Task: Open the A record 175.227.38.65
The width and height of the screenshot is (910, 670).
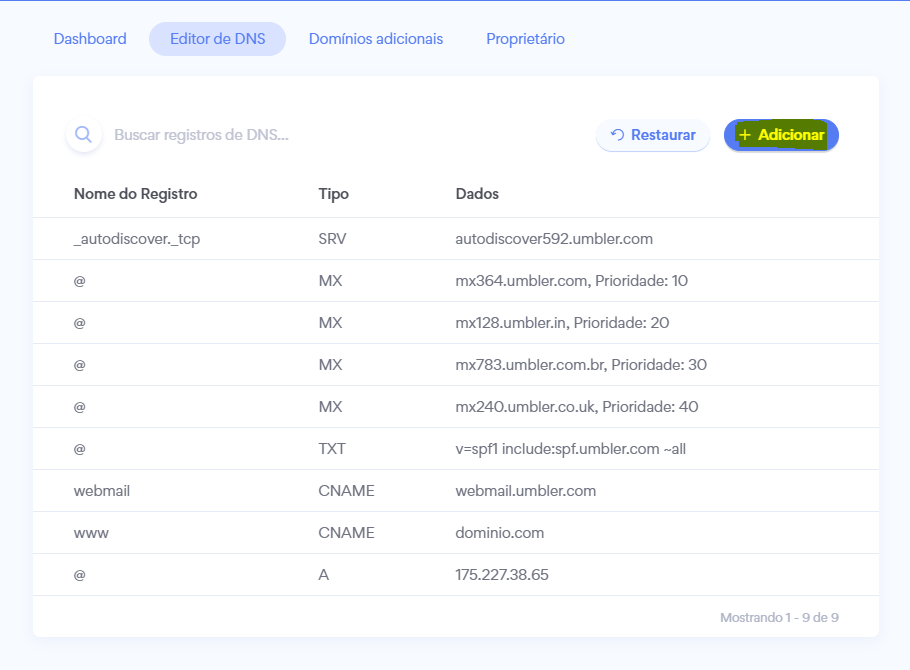Action: [455, 575]
